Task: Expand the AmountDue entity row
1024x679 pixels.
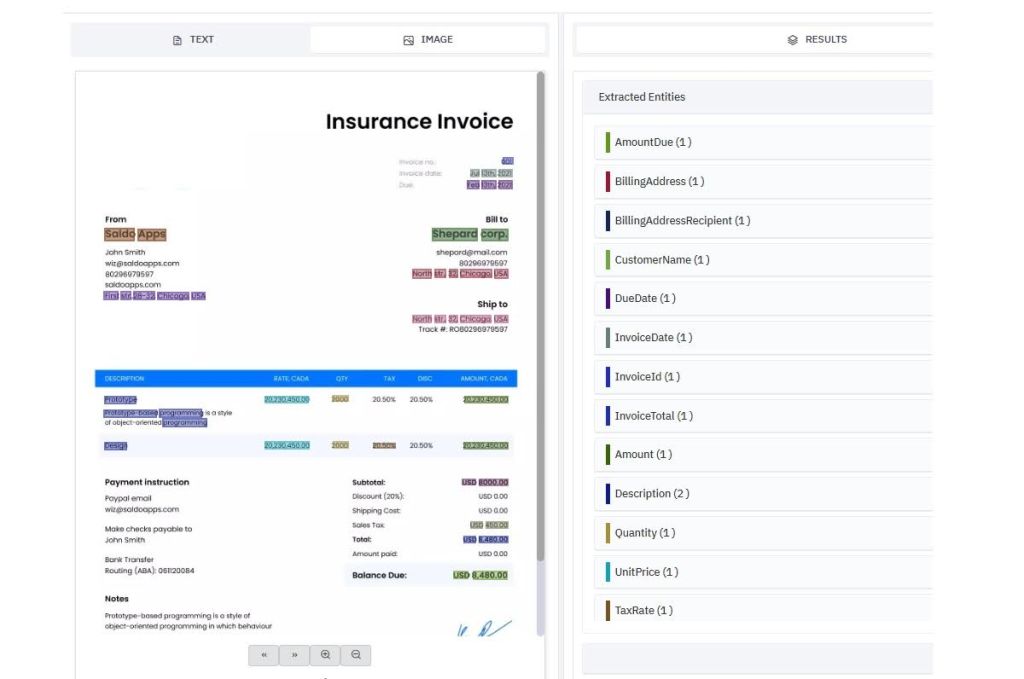Action: [x=757, y=142]
